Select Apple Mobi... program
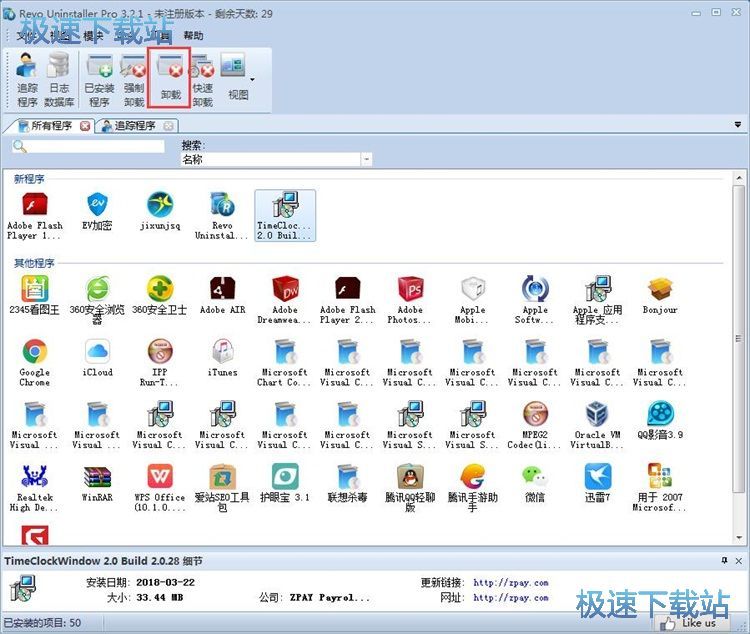750x634 pixels. coord(473,300)
